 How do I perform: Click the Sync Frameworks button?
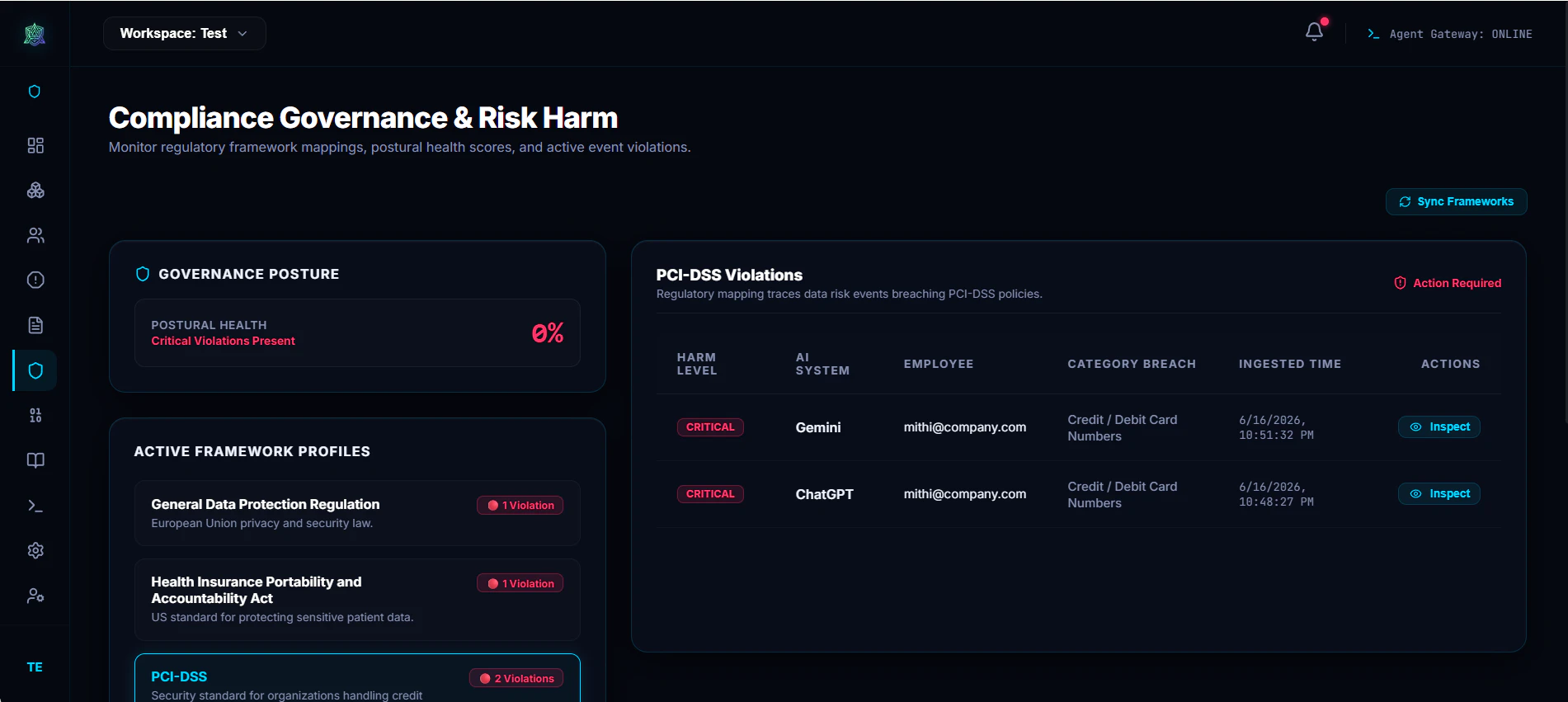(x=1457, y=201)
